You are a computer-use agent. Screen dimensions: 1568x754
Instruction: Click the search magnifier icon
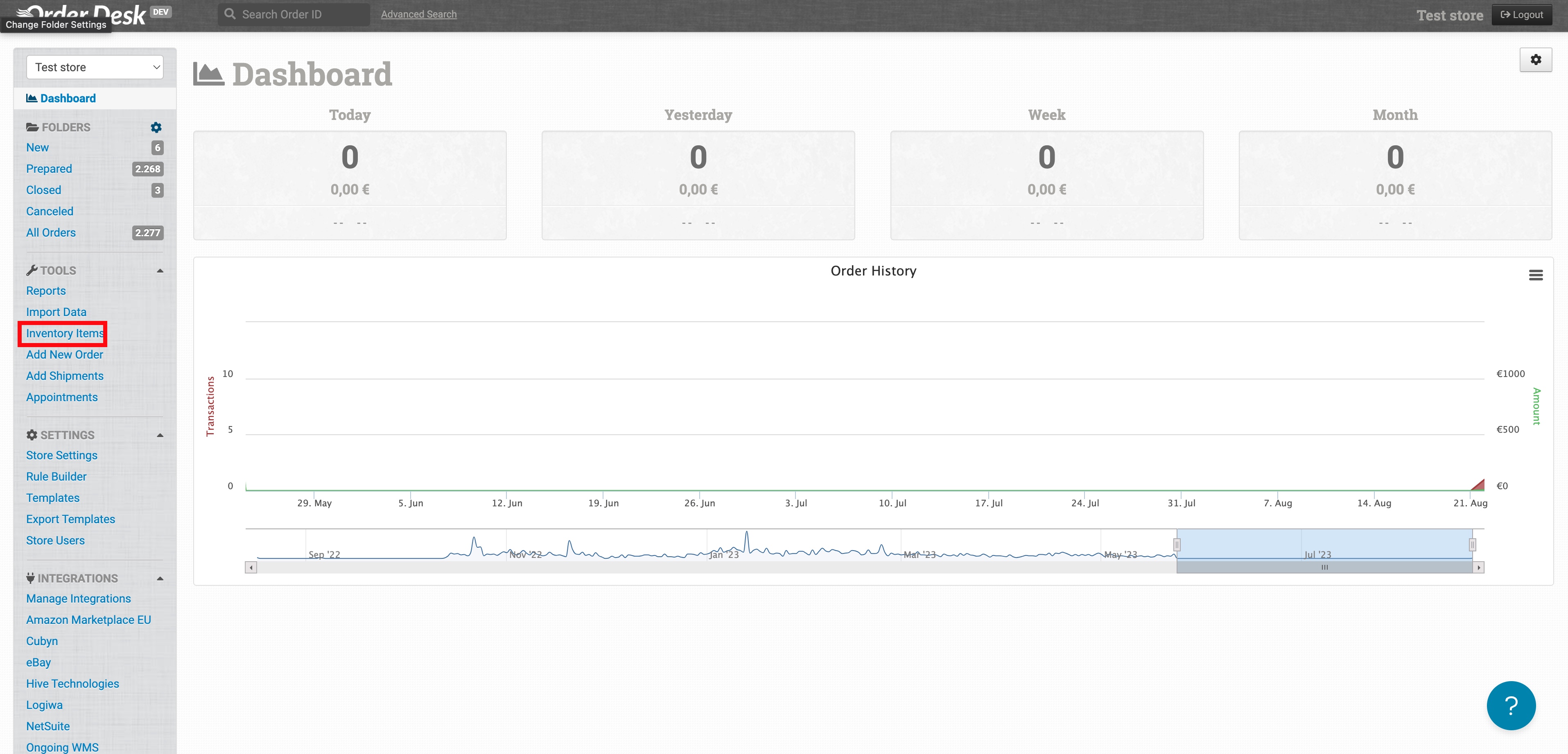point(230,14)
